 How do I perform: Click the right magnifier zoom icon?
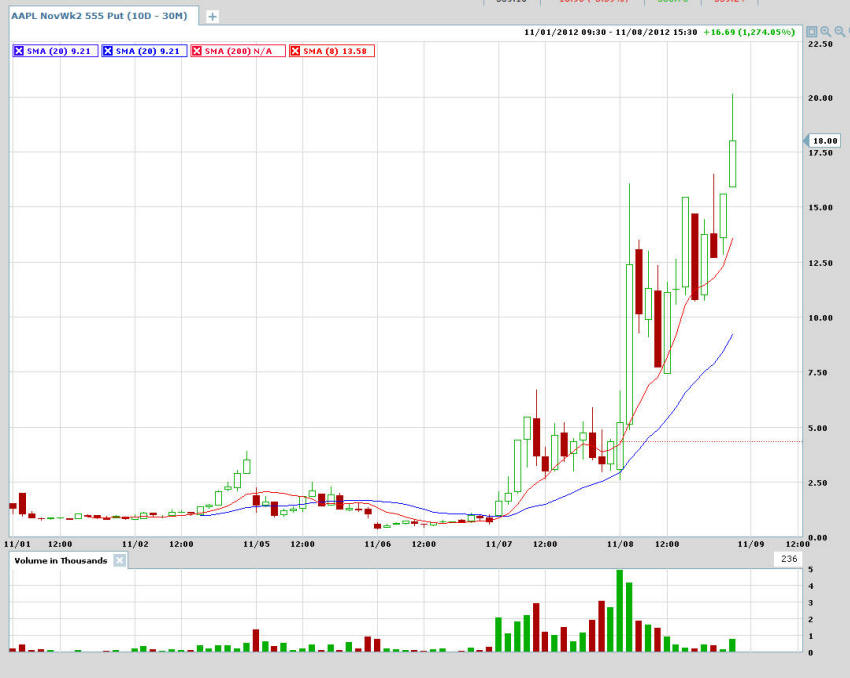point(840,32)
